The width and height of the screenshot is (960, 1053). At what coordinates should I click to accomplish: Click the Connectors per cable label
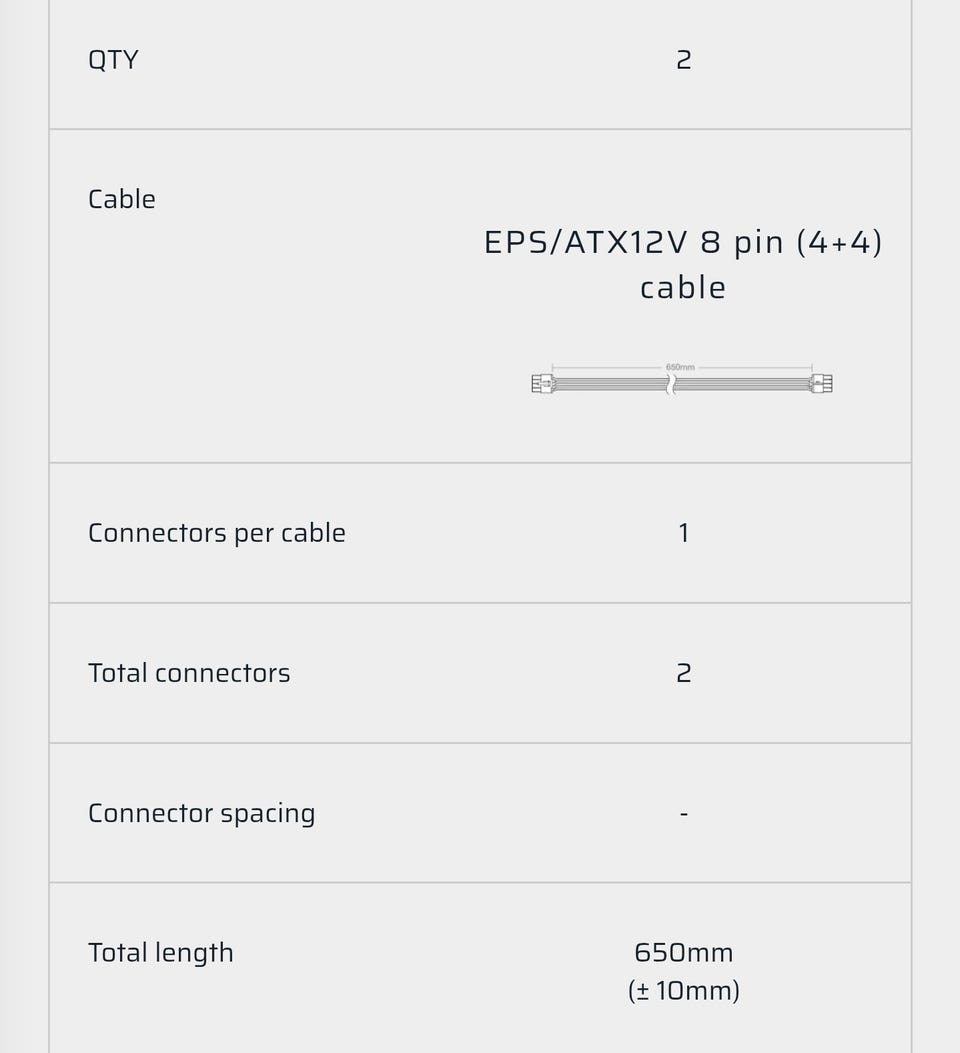tap(217, 533)
